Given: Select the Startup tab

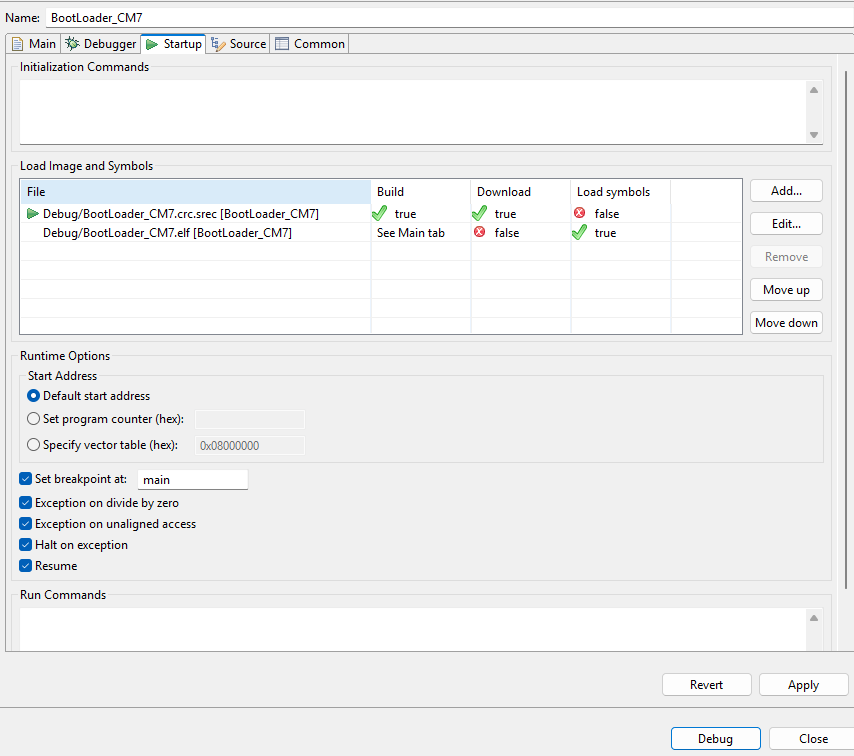Looking at the screenshot, I should click(x=174, y=44).
